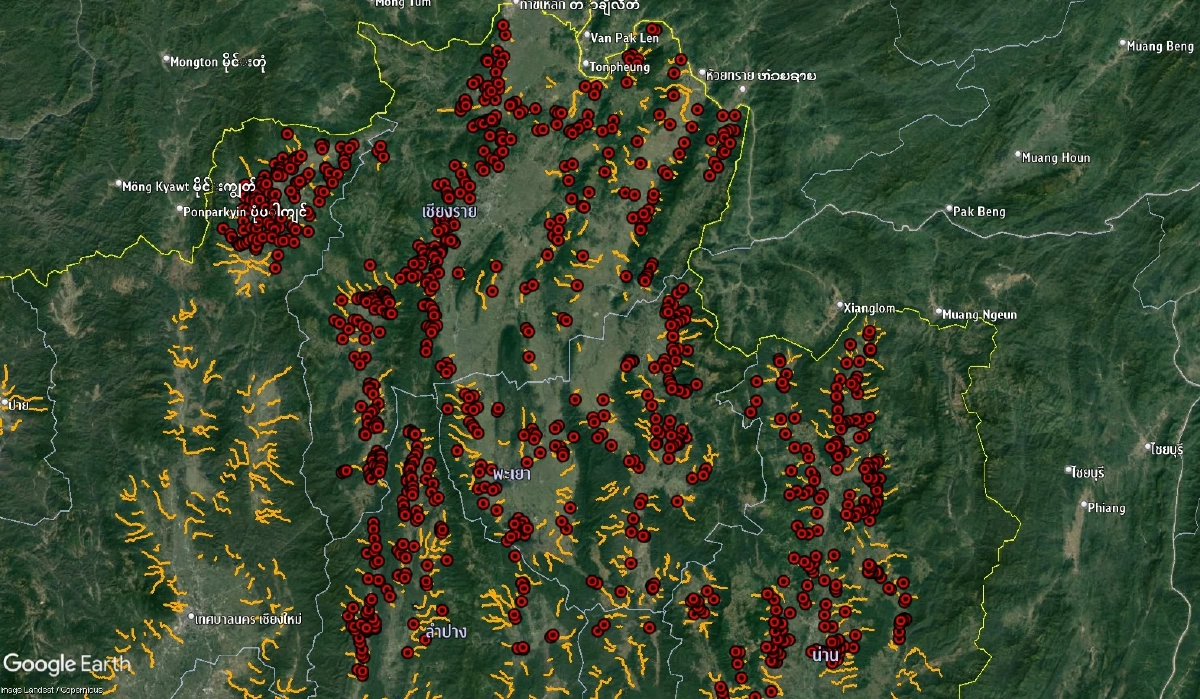Select the เชียงราย province label
This screenshot has width=1200, height=699.
tap(448, 212)
